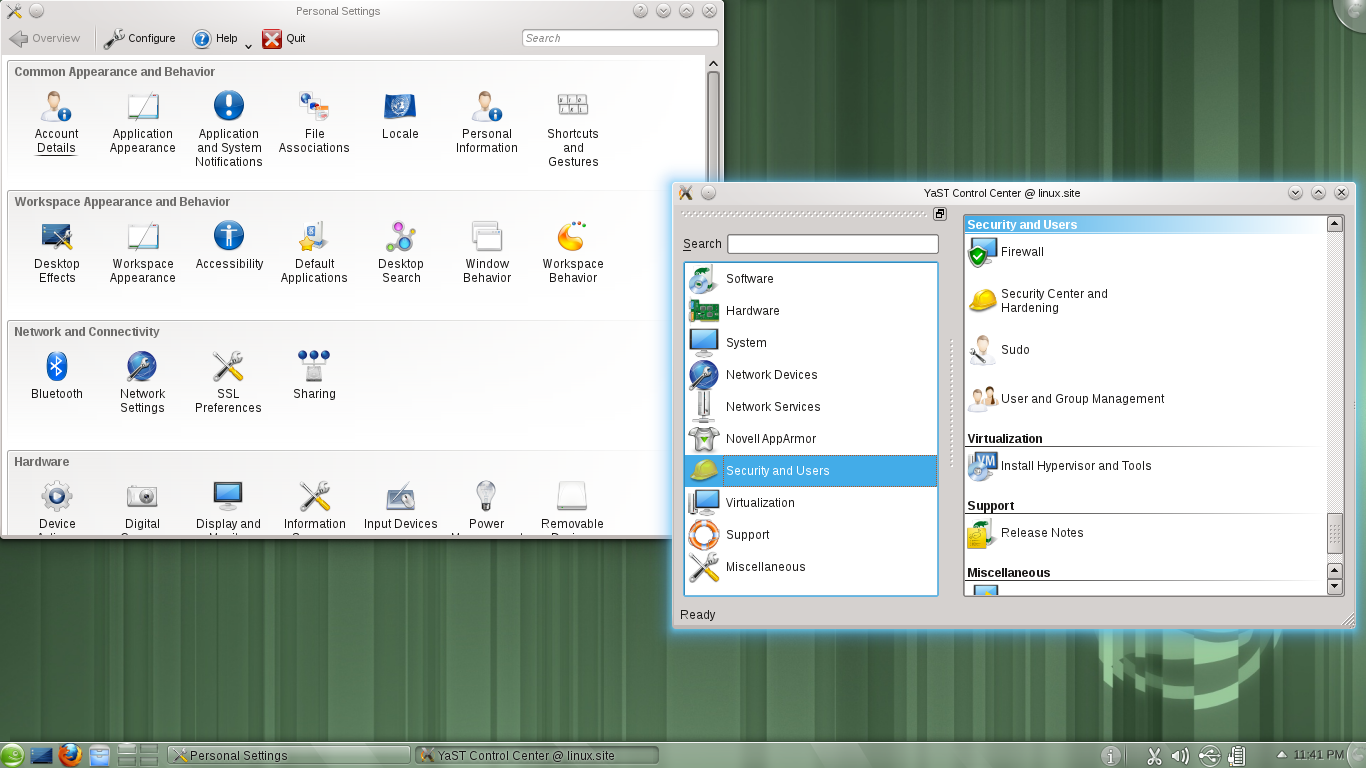Screen dimensions: 1366x768
Task: Launch Firewall module in YaST
Action: pyautogui.click(x=1007, y=252)
